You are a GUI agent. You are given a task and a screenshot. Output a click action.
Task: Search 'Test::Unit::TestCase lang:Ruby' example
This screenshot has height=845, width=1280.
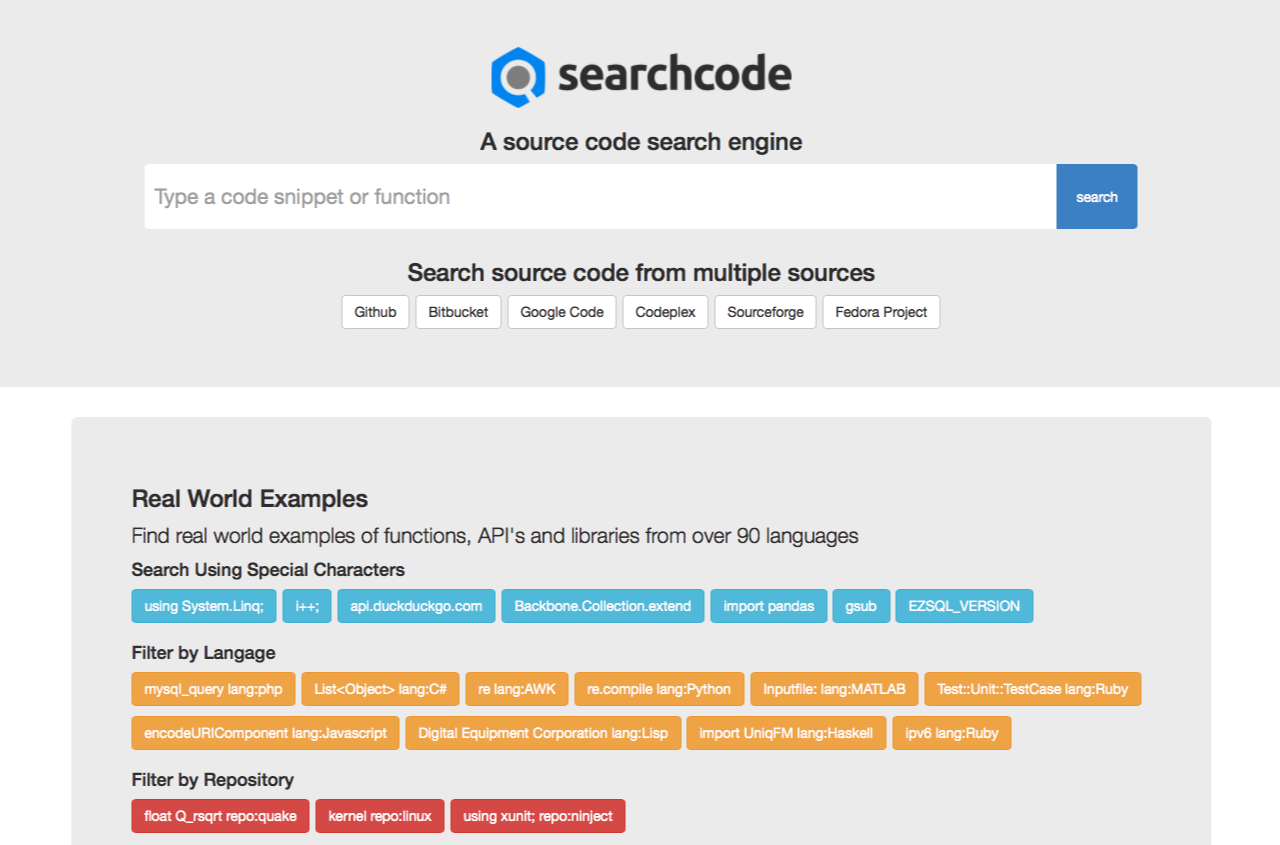coord(1033,689)
